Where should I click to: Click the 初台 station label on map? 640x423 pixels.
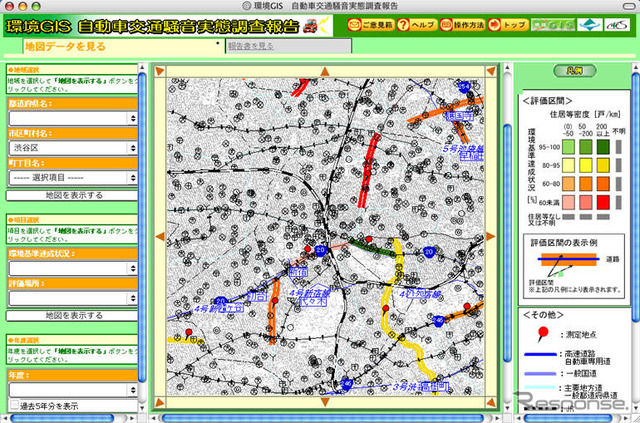[x=256, y=296]
